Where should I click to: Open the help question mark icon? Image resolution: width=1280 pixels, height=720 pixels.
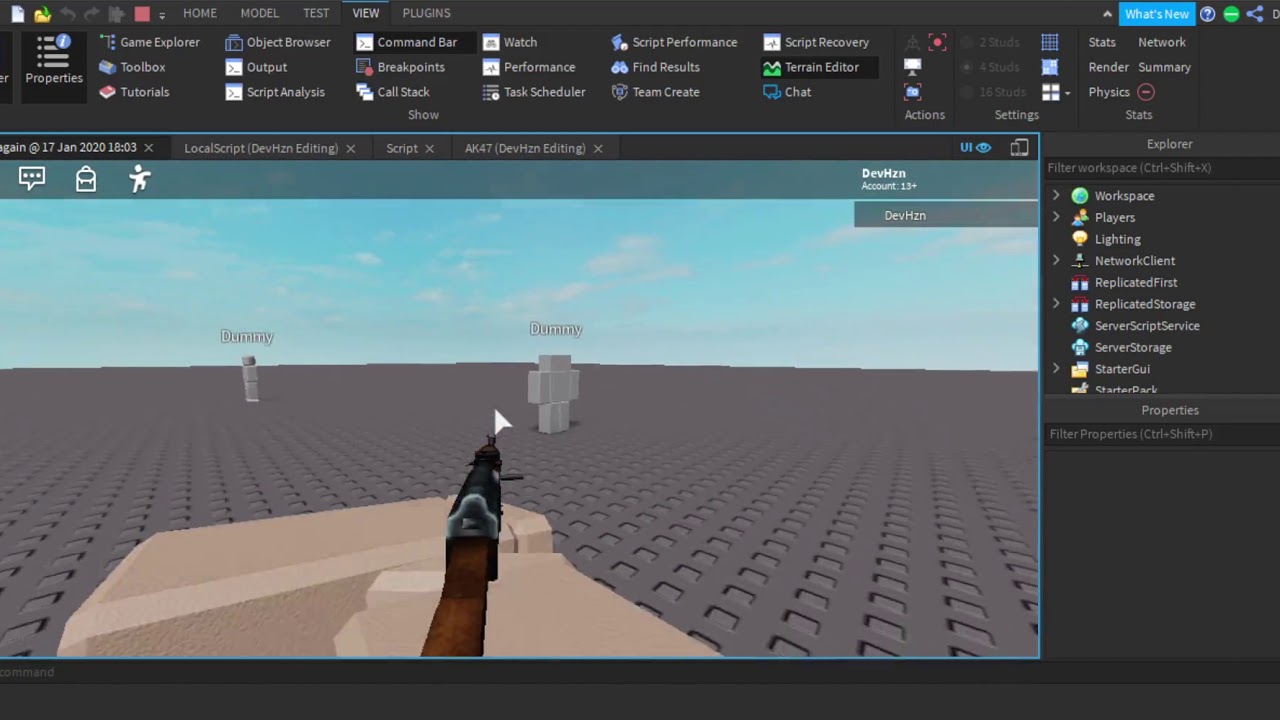[1208, 14]
